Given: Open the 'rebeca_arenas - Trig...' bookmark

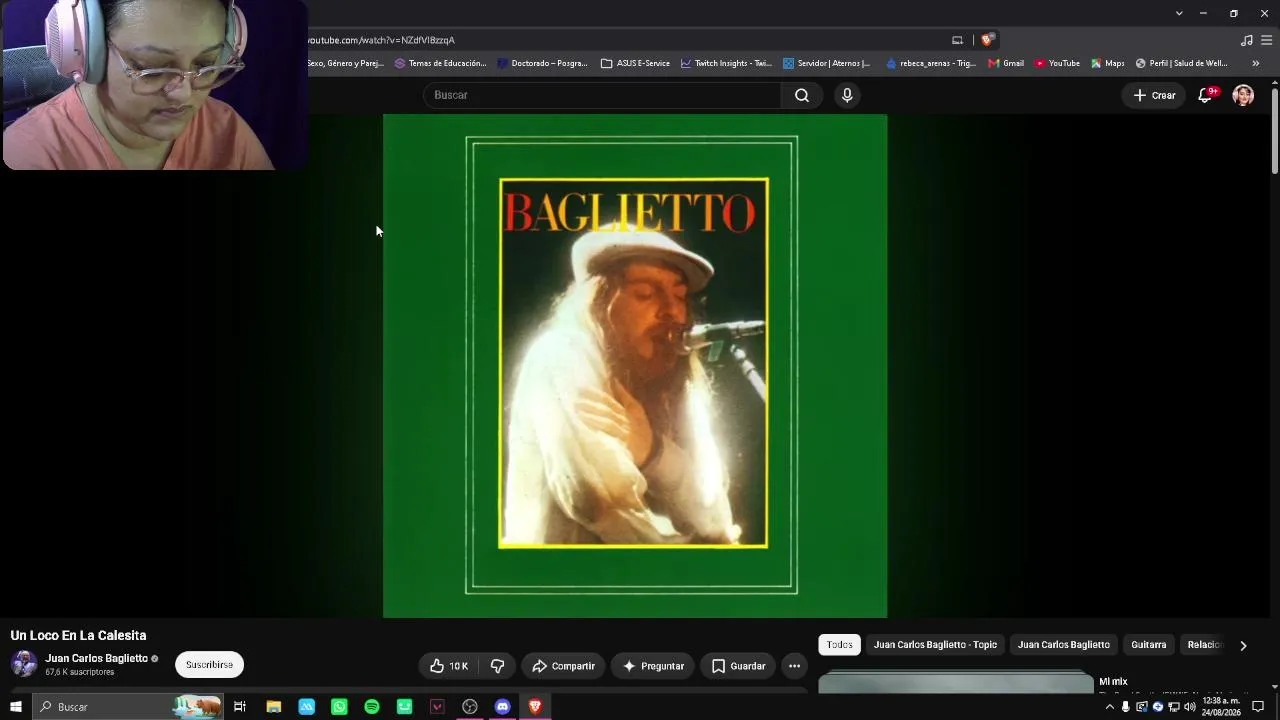Looking at the screenshot, I should pyautogui.click(x=930, y=63).
